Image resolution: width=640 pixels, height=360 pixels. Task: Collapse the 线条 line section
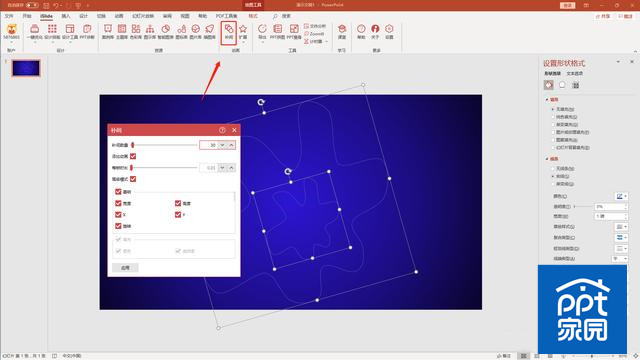547,159
